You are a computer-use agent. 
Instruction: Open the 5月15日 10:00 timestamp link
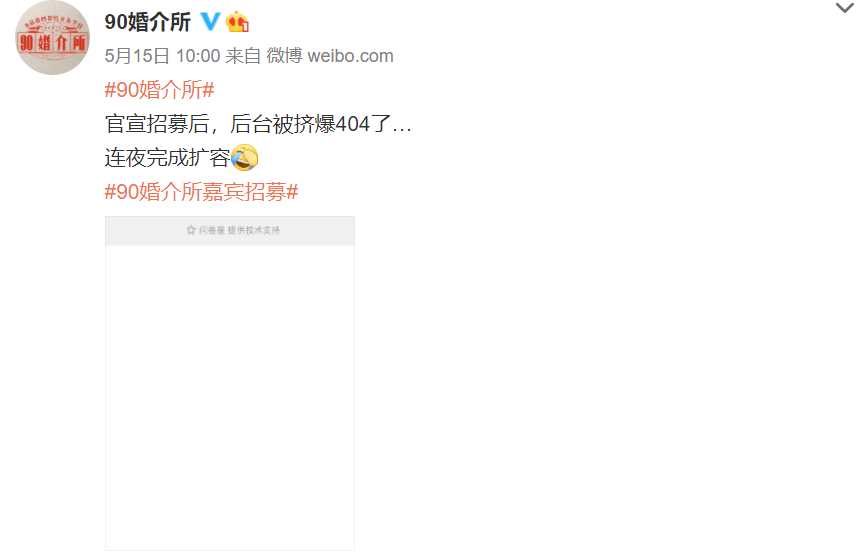point(162,56)
